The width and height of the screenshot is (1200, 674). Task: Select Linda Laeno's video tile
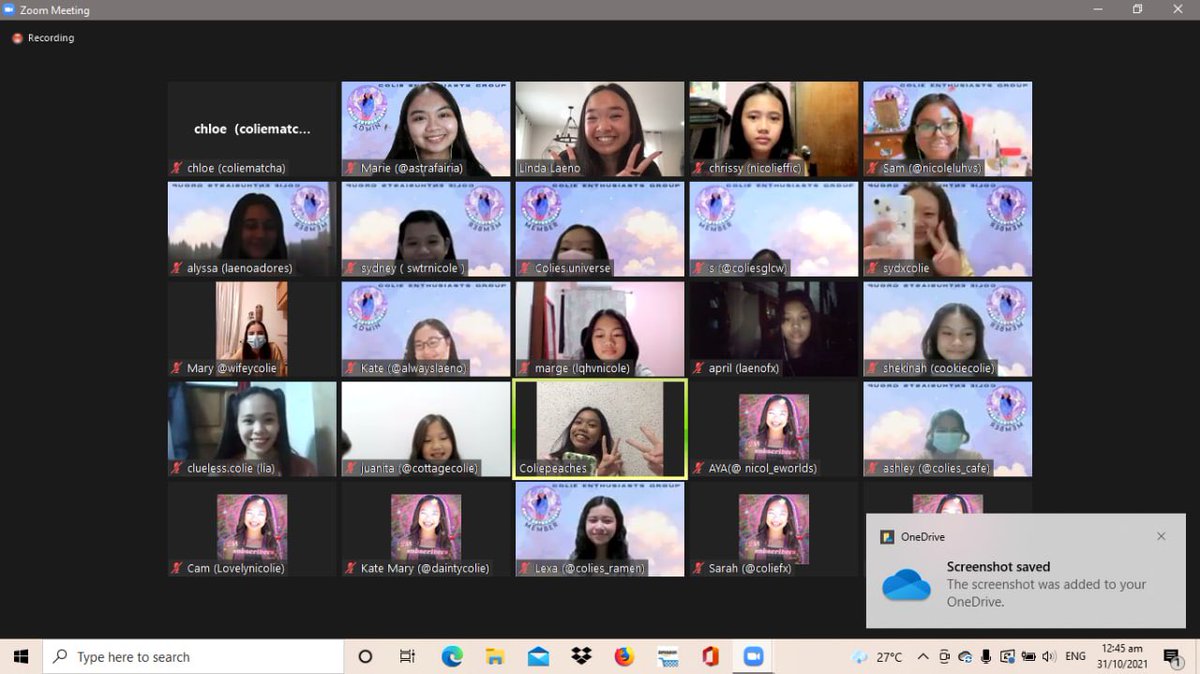(x=600, y=129)
